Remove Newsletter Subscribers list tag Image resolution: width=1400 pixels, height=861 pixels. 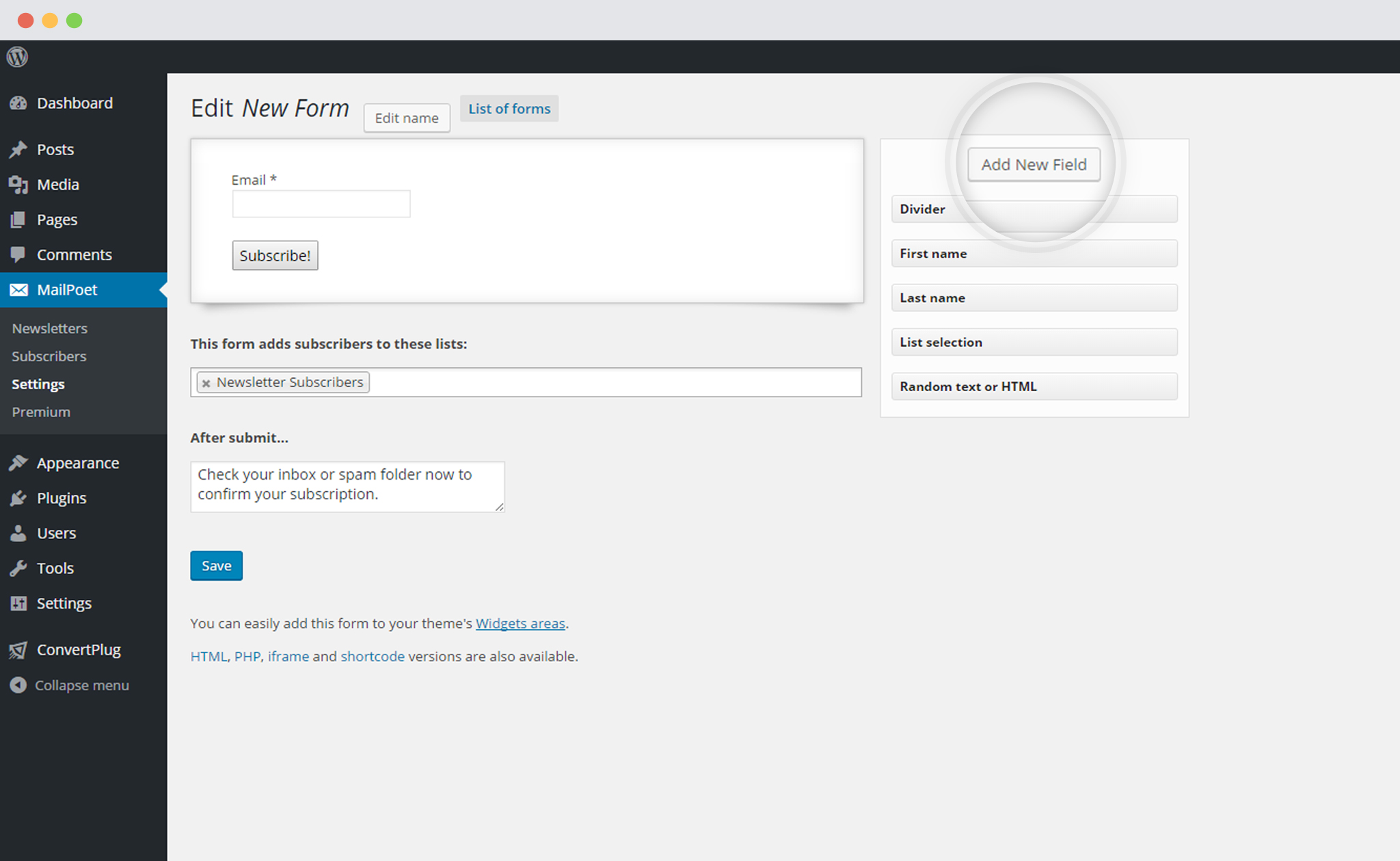pyautogui.click(x=207, y=381)
